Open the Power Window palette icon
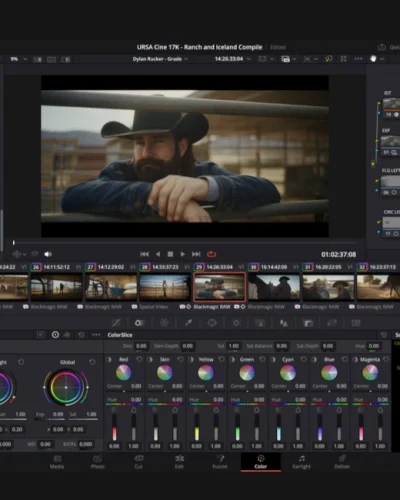 point(212,323)
